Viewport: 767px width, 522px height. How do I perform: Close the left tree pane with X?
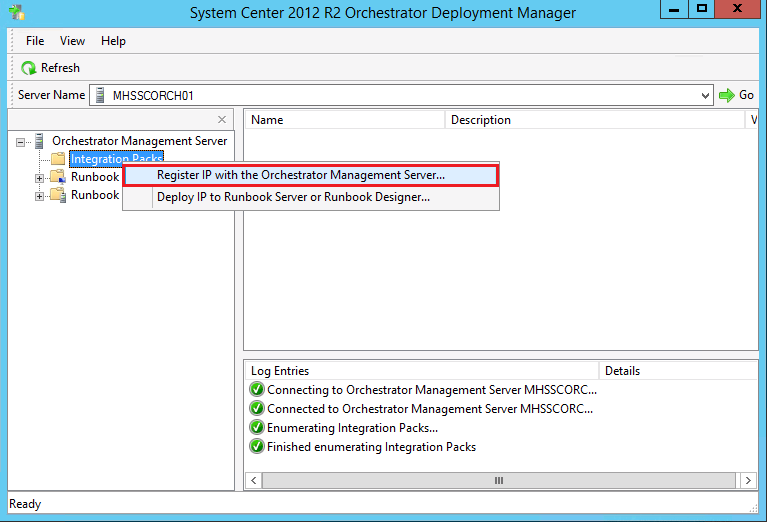tap(222, 119)
